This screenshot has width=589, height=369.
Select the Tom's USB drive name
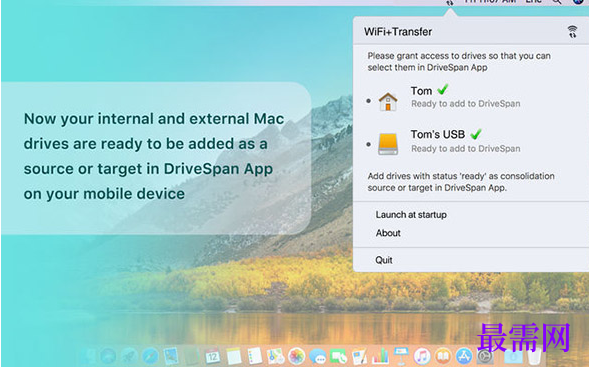438,135
